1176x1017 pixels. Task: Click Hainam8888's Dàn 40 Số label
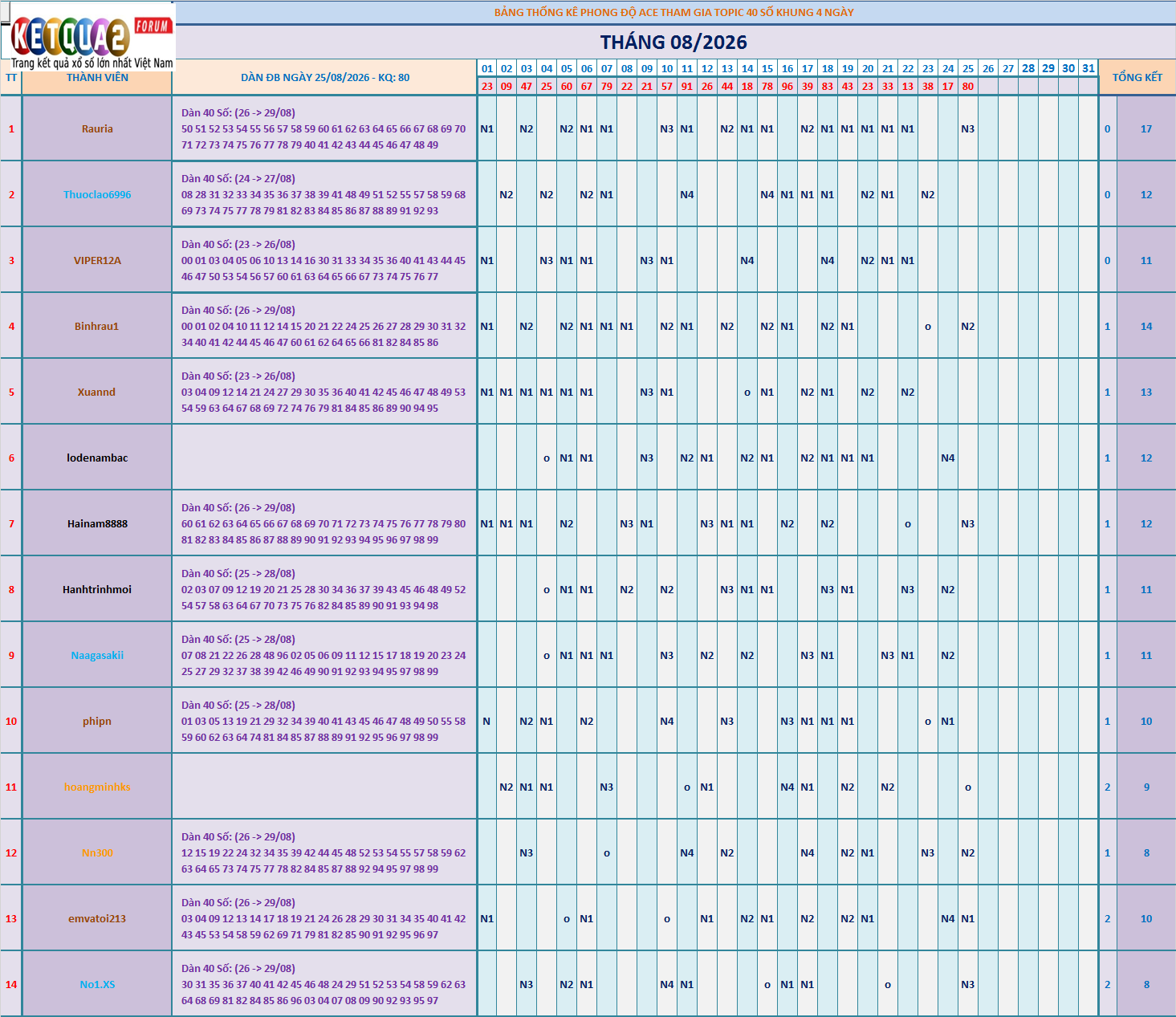(238, 507)
